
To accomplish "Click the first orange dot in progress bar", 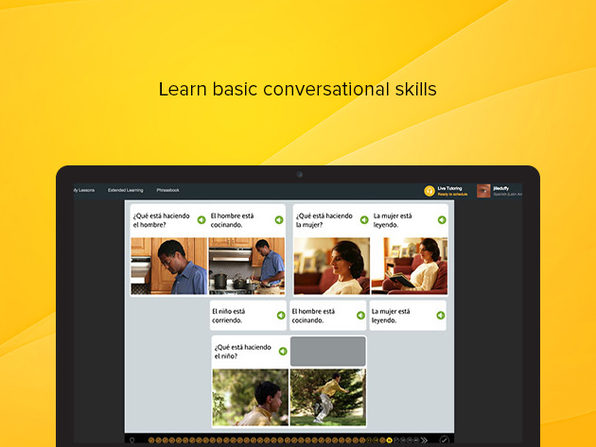I will click(151, 441).
